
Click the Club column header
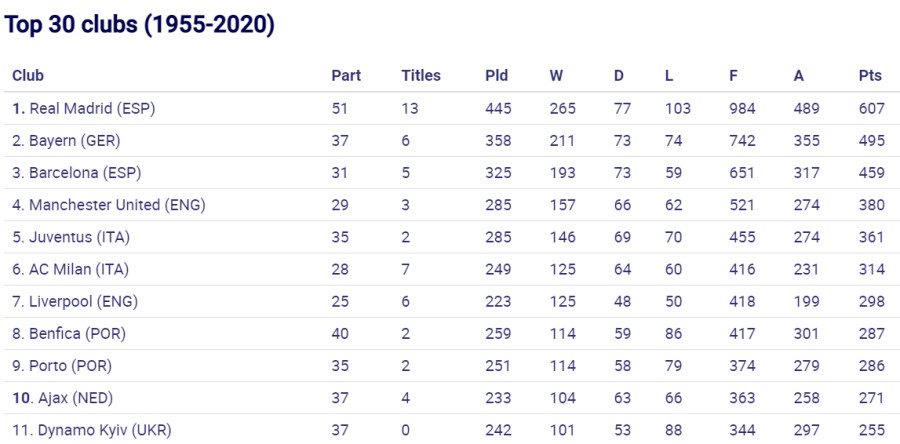coord(28,76)
